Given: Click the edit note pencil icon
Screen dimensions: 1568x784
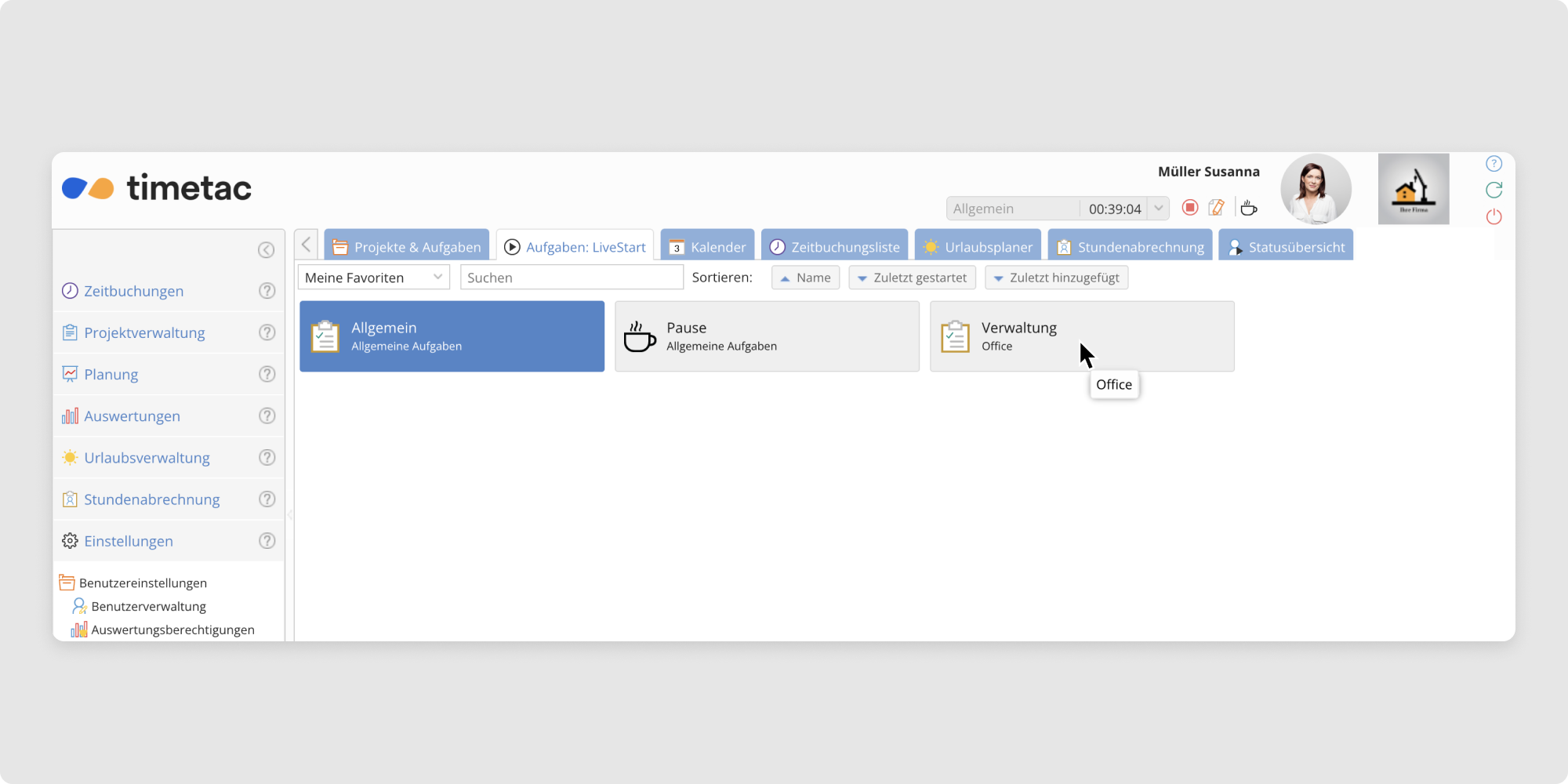Looking at the screenshot, I should [1216, 208].
